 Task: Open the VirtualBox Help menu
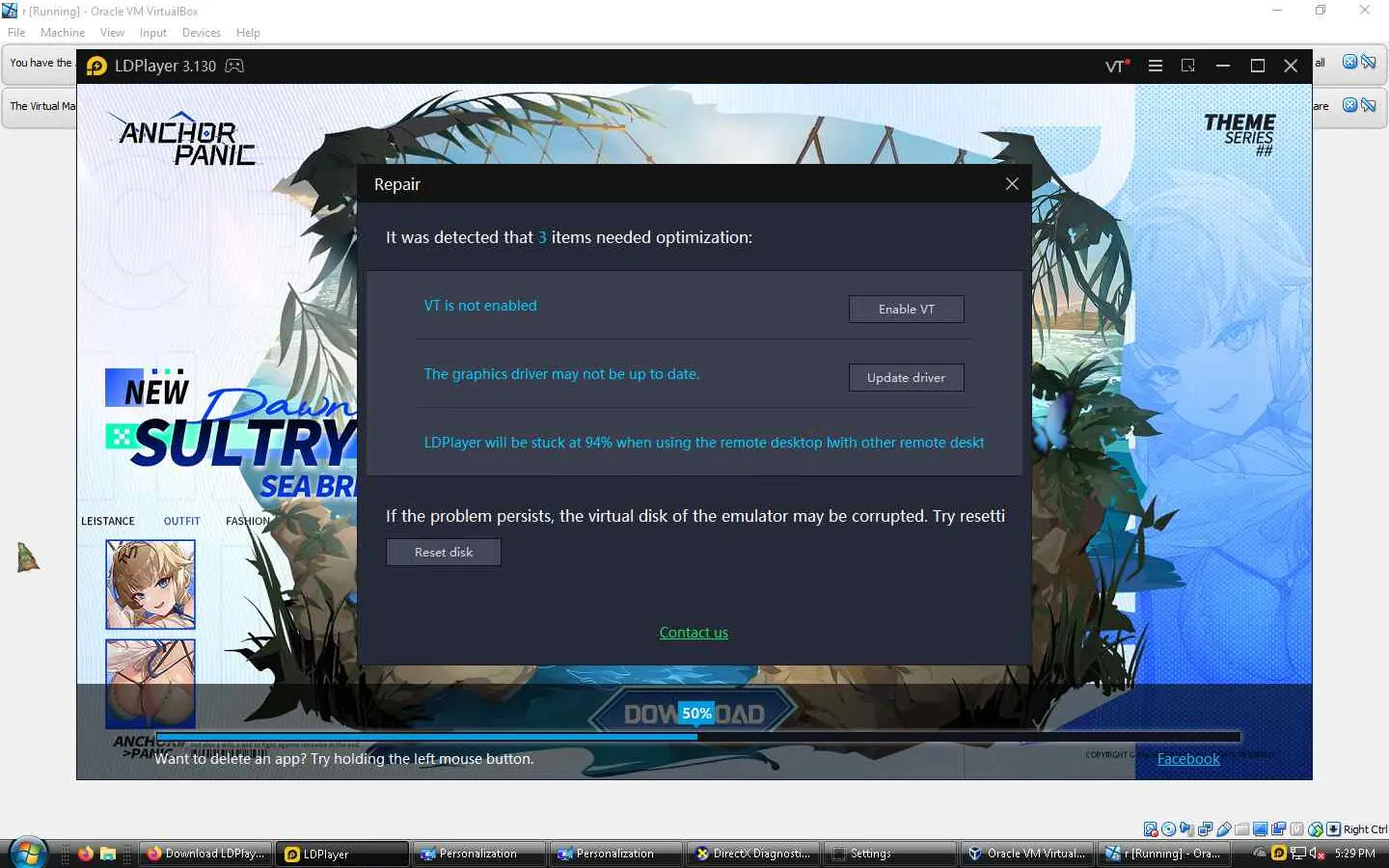coord(248,33)
